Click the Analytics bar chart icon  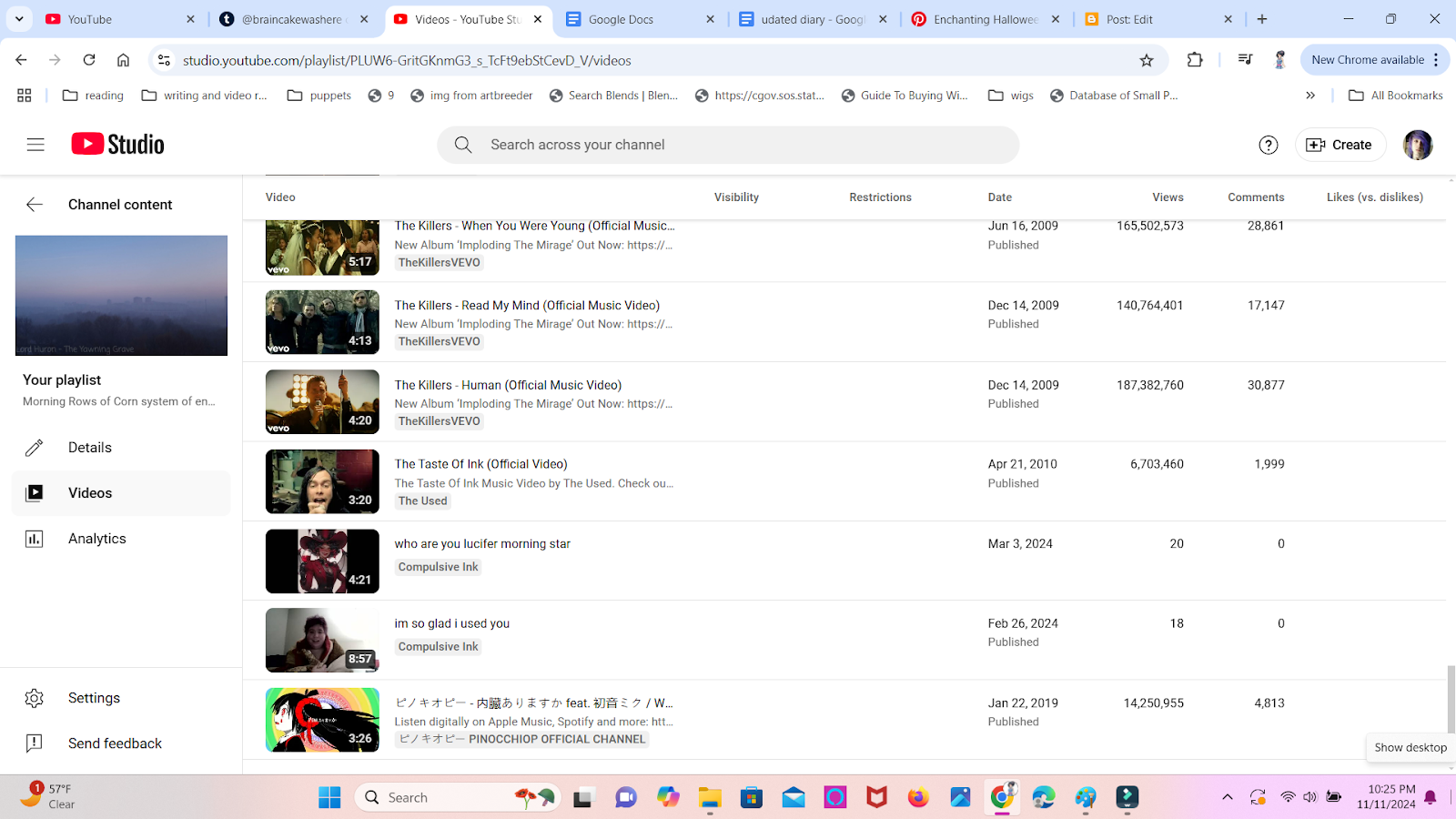pyautogui.click(x=35, y=539)
